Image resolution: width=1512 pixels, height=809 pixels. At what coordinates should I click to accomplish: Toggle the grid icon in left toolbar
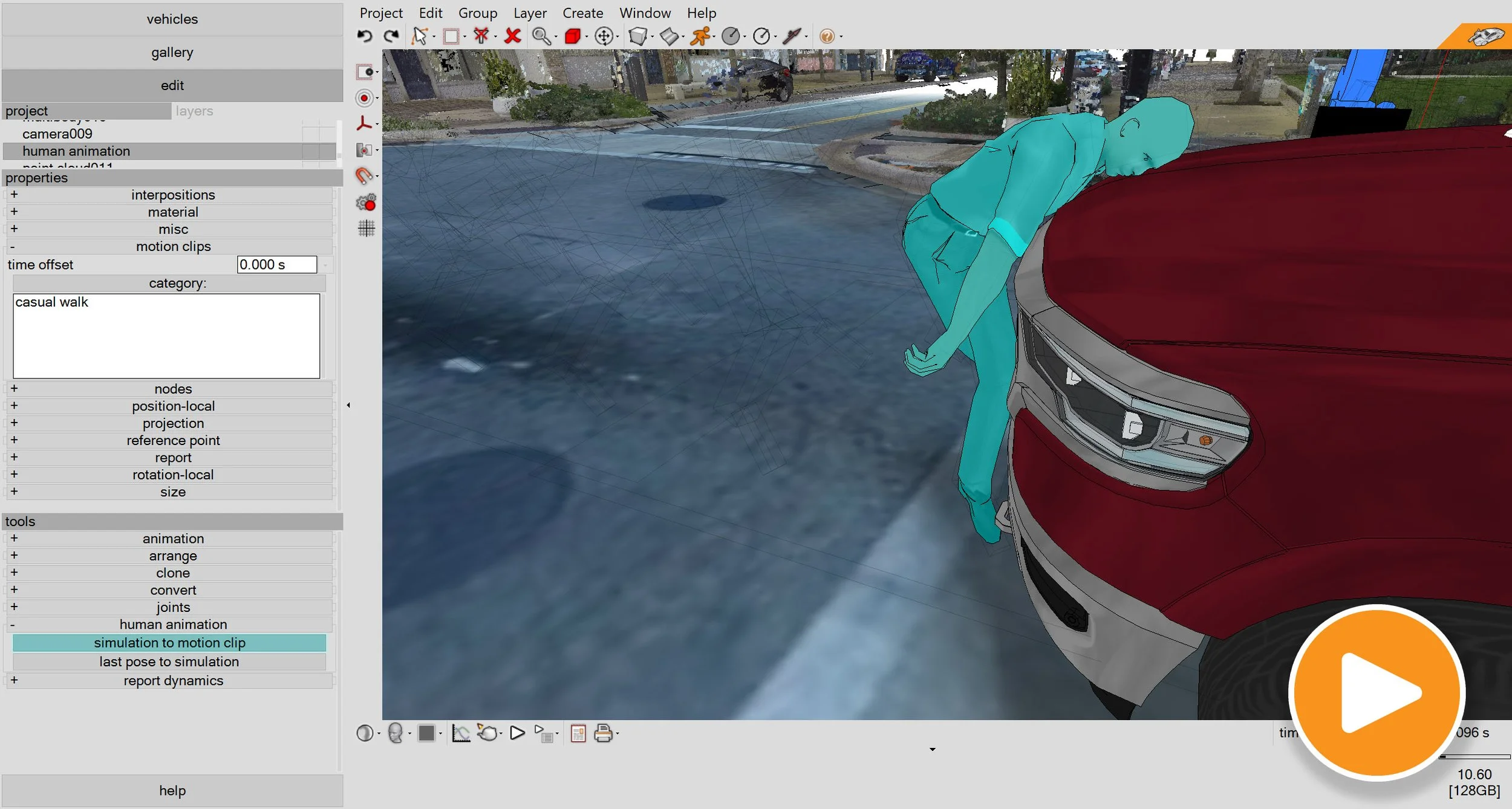click(367, 228)
